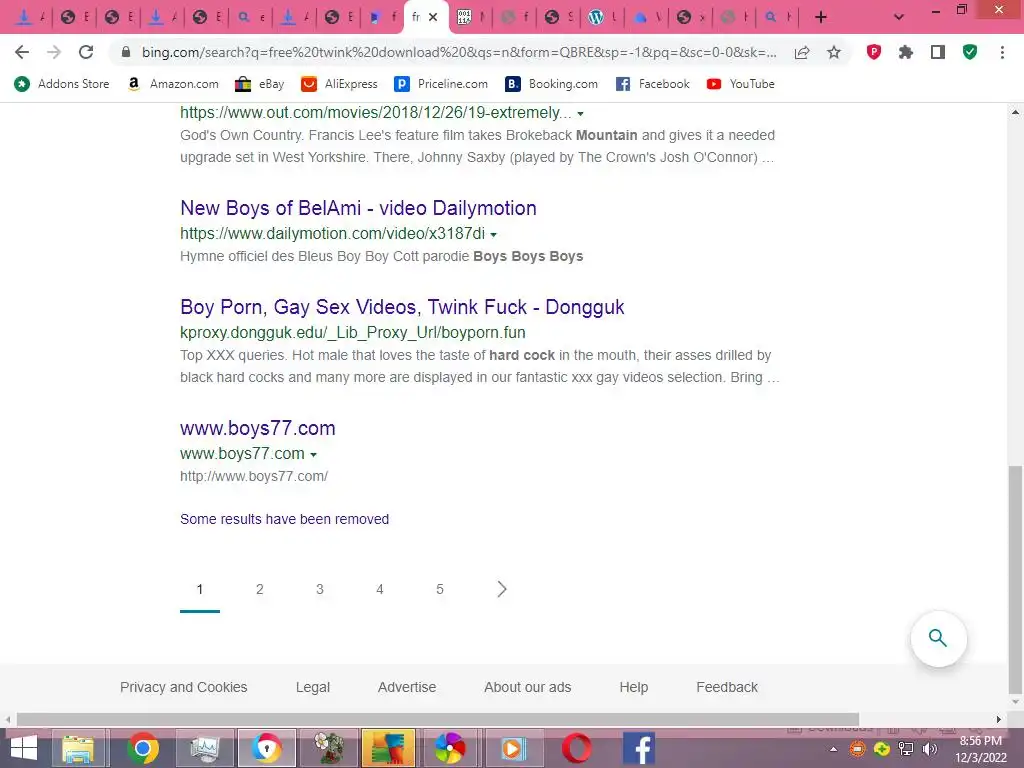1024x768 pixels.
Task: Open the Chrome three-dot menu
Action: pyautogui.click(x=1002, y=52)
